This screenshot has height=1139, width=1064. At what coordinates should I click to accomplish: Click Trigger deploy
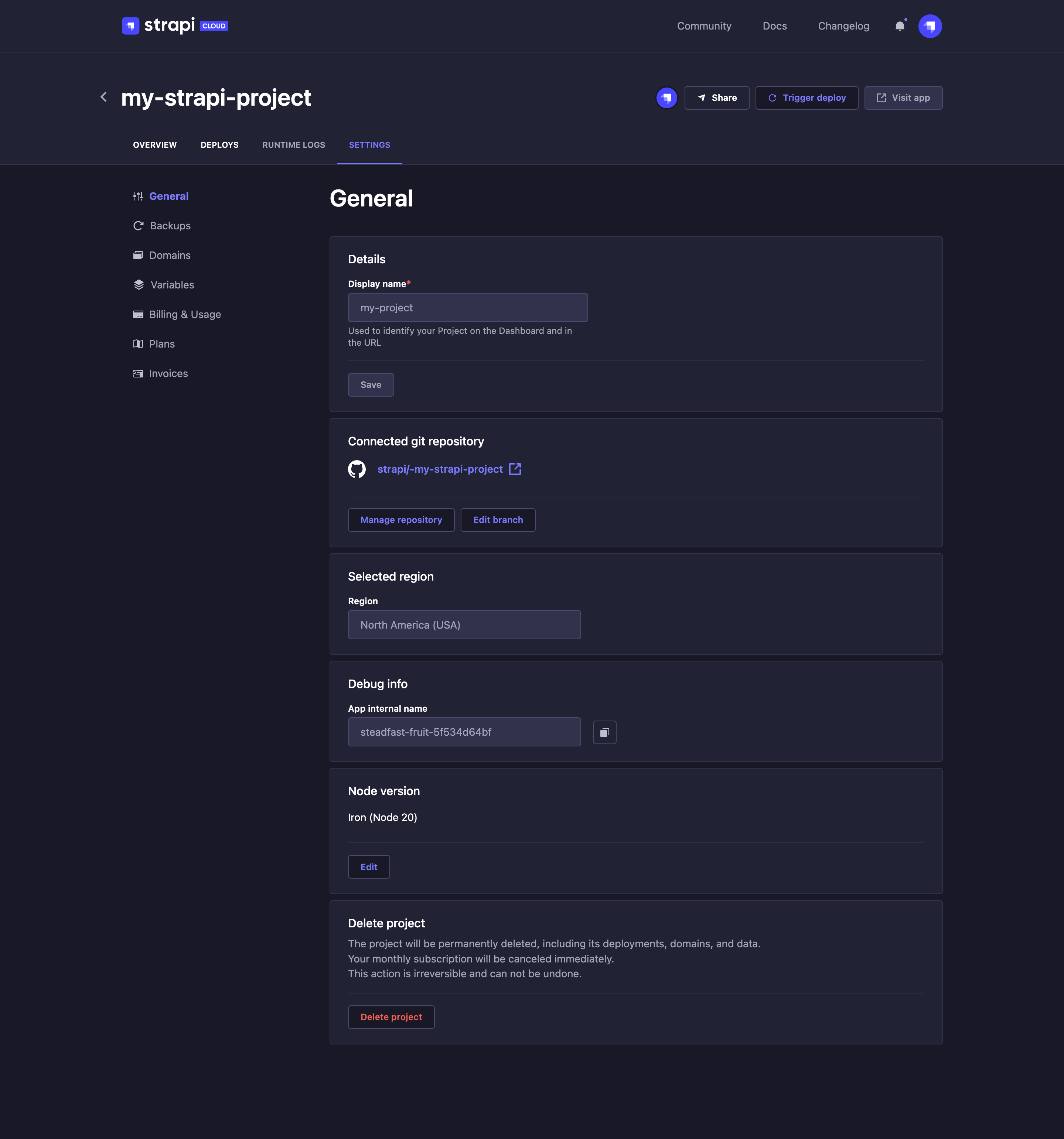(x=806, y=98)
